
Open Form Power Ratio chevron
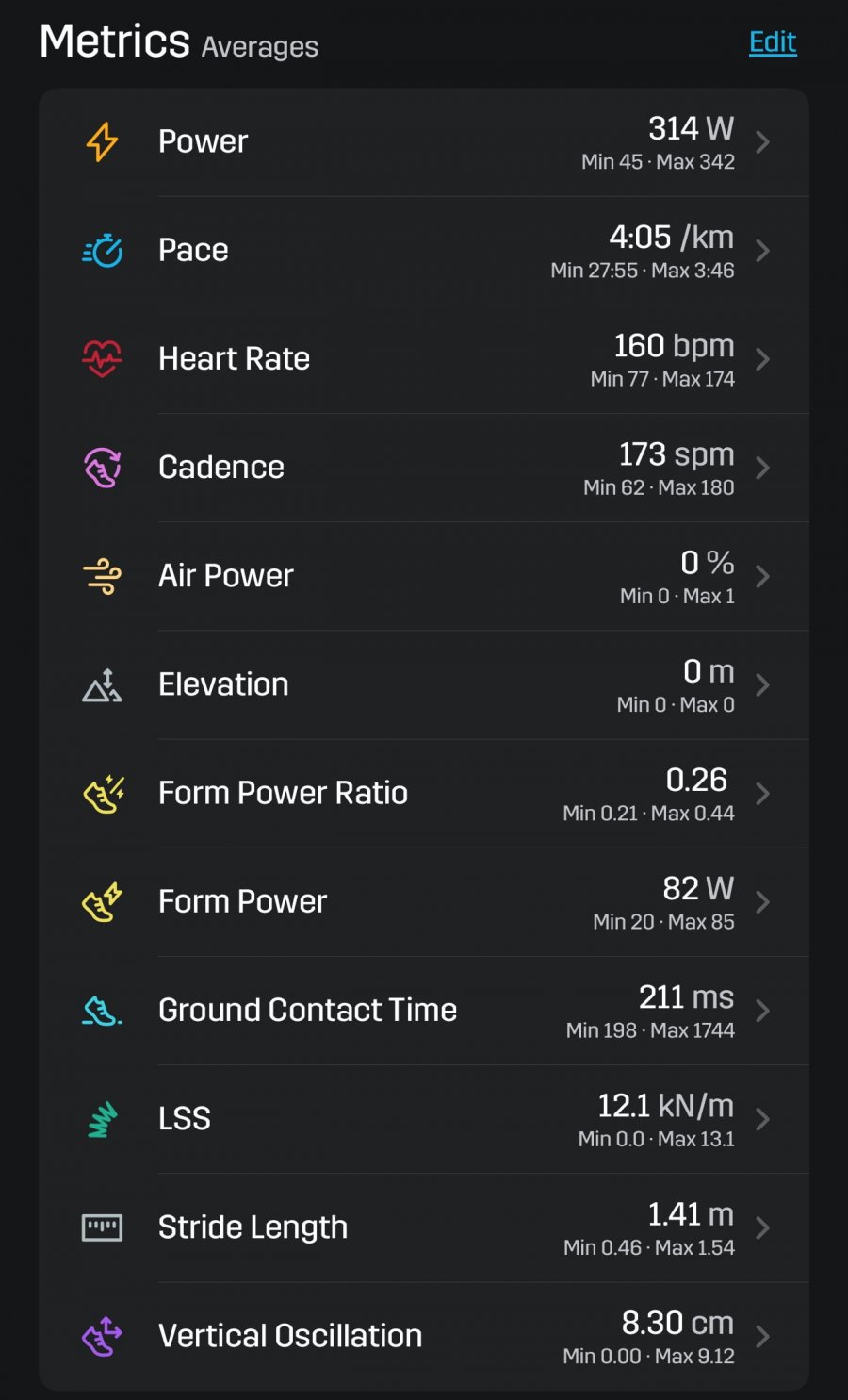click(763, 794)
